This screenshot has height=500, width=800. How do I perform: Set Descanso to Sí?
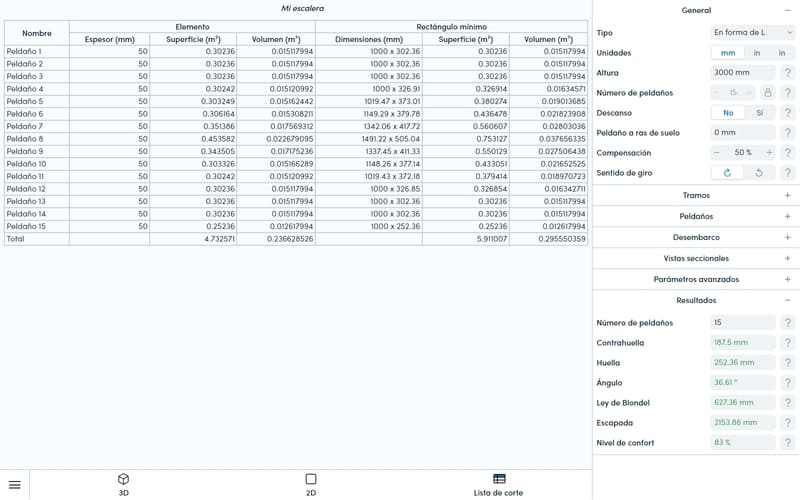coord(760,113)
